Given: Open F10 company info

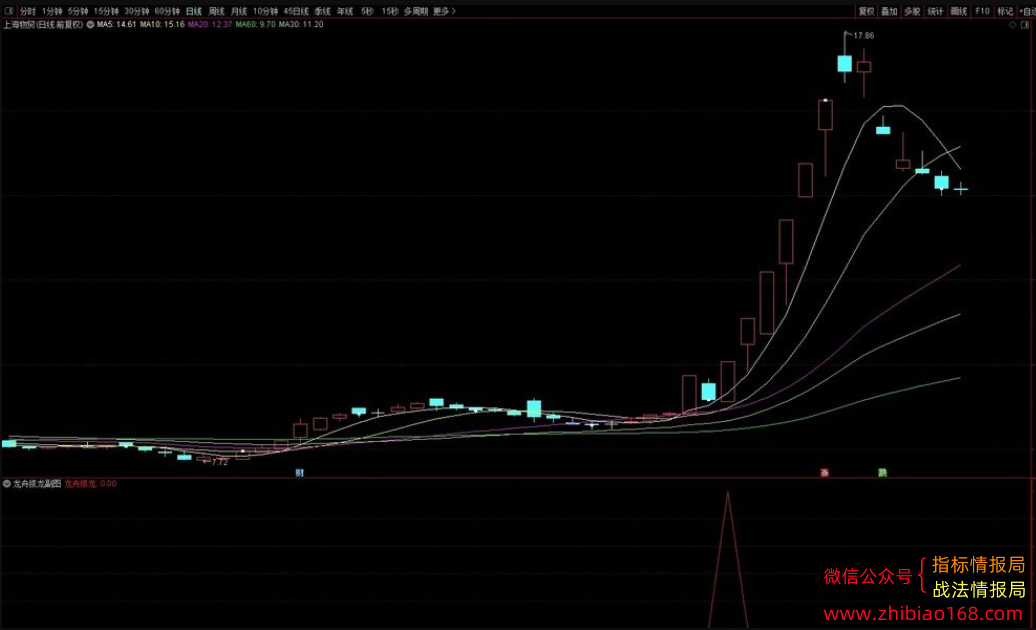Looking at the screenshot, I should pyautogui.click(x=982, y=11).
